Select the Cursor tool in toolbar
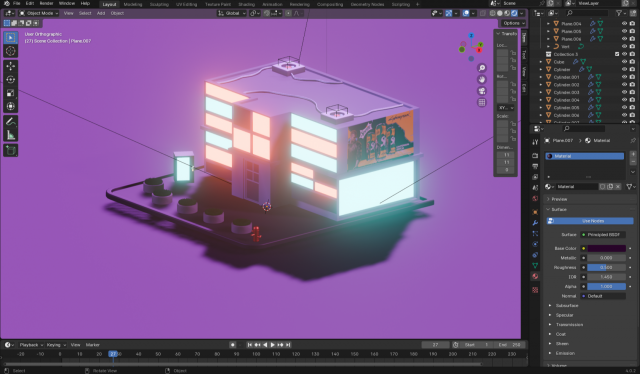The width and height of the screenshot is (640, 374). click(x=11, y=51)
